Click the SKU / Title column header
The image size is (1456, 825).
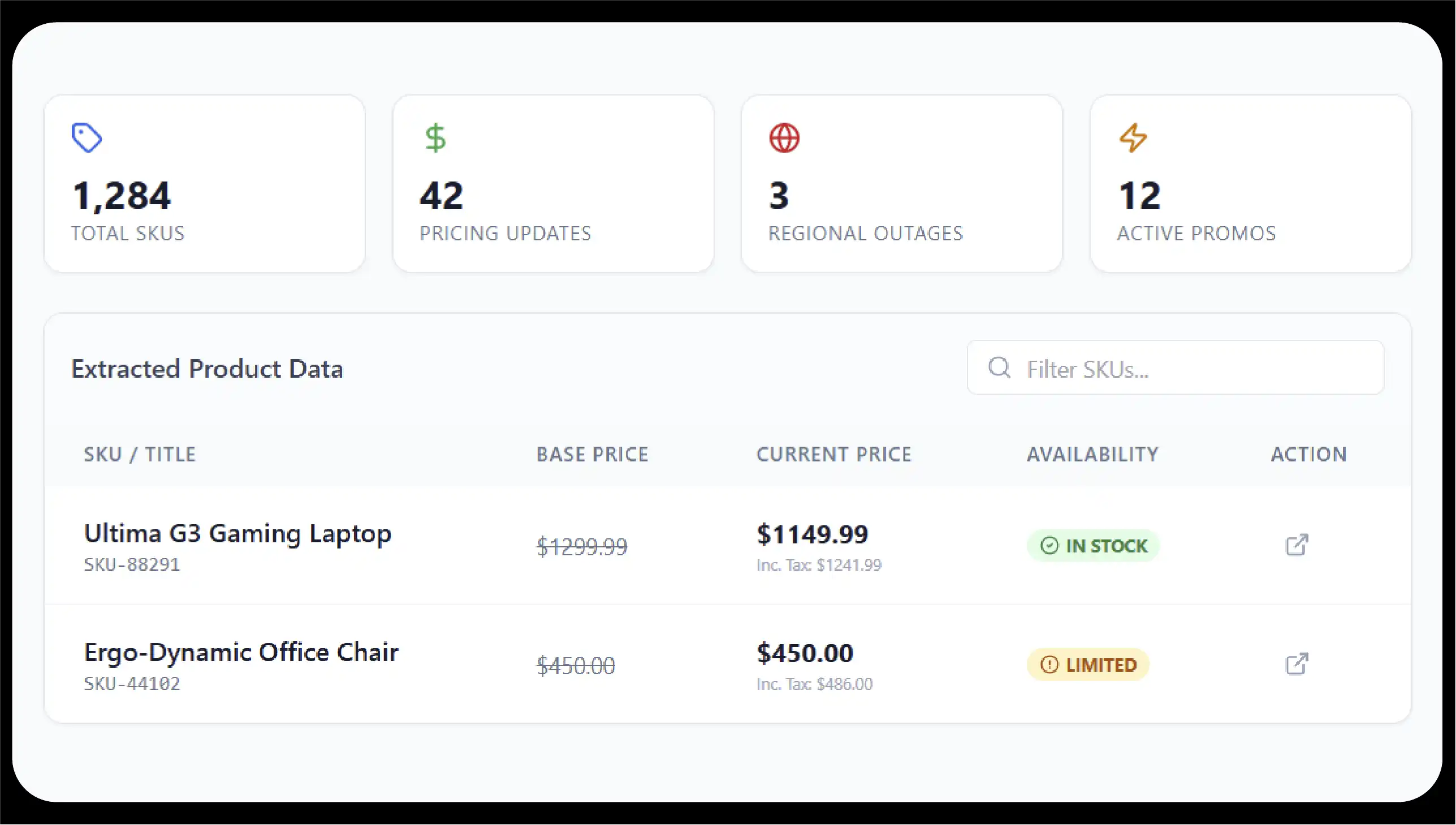pos(140,455)
